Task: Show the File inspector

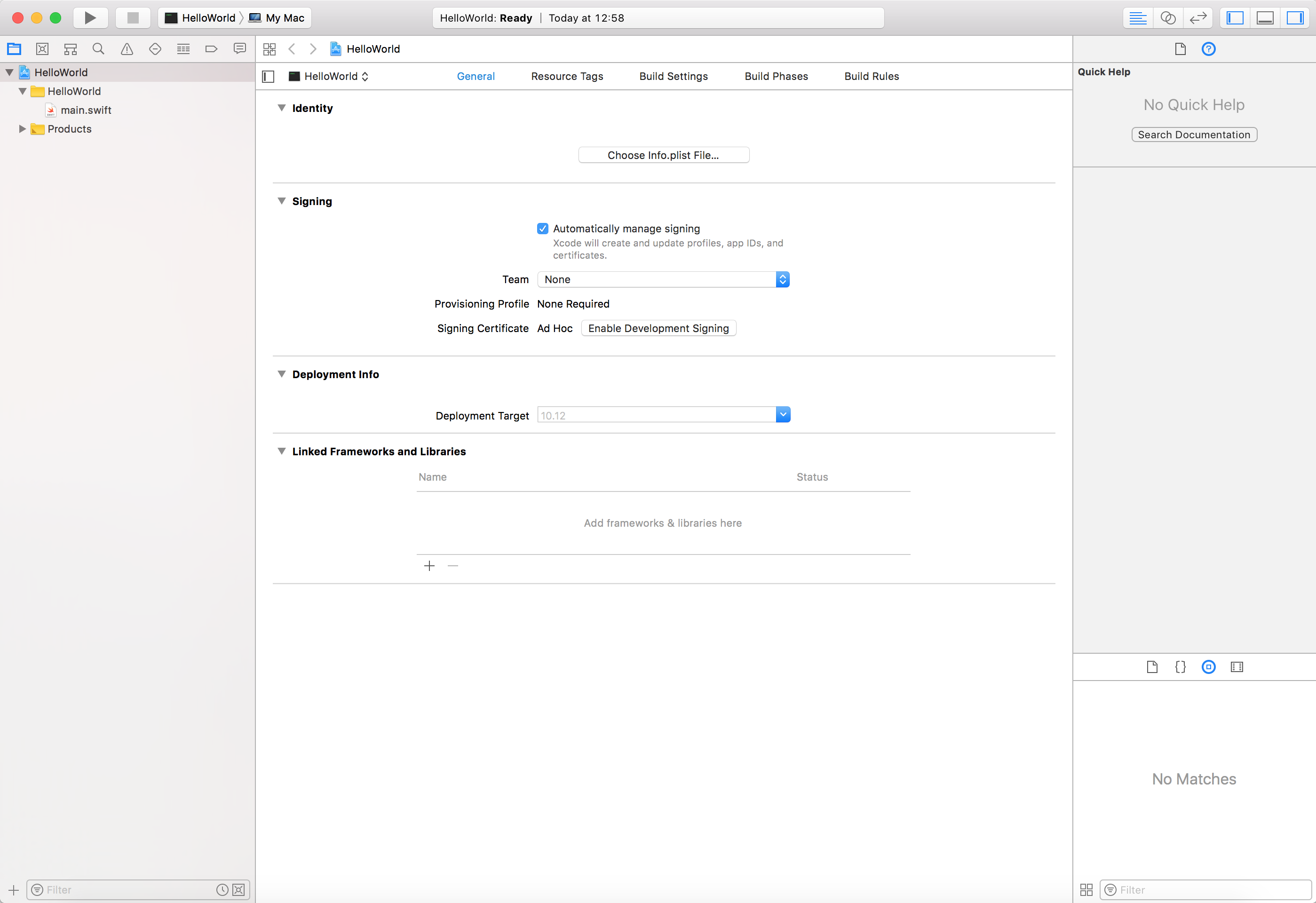Action: [x=1180, y=49]
